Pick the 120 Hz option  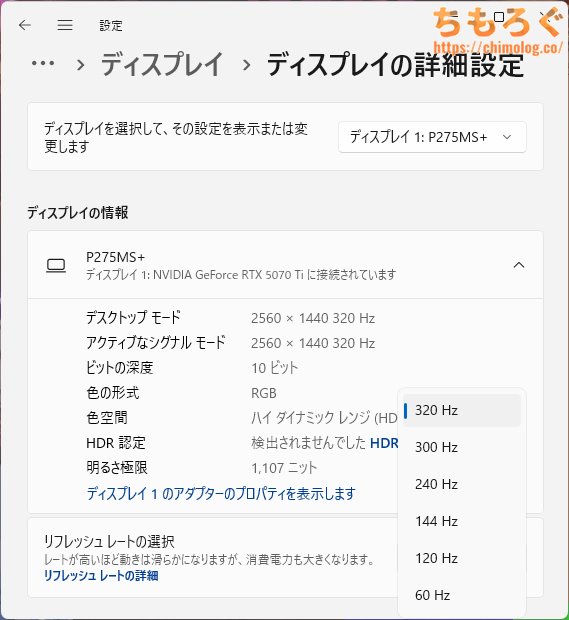click(461, 558)
